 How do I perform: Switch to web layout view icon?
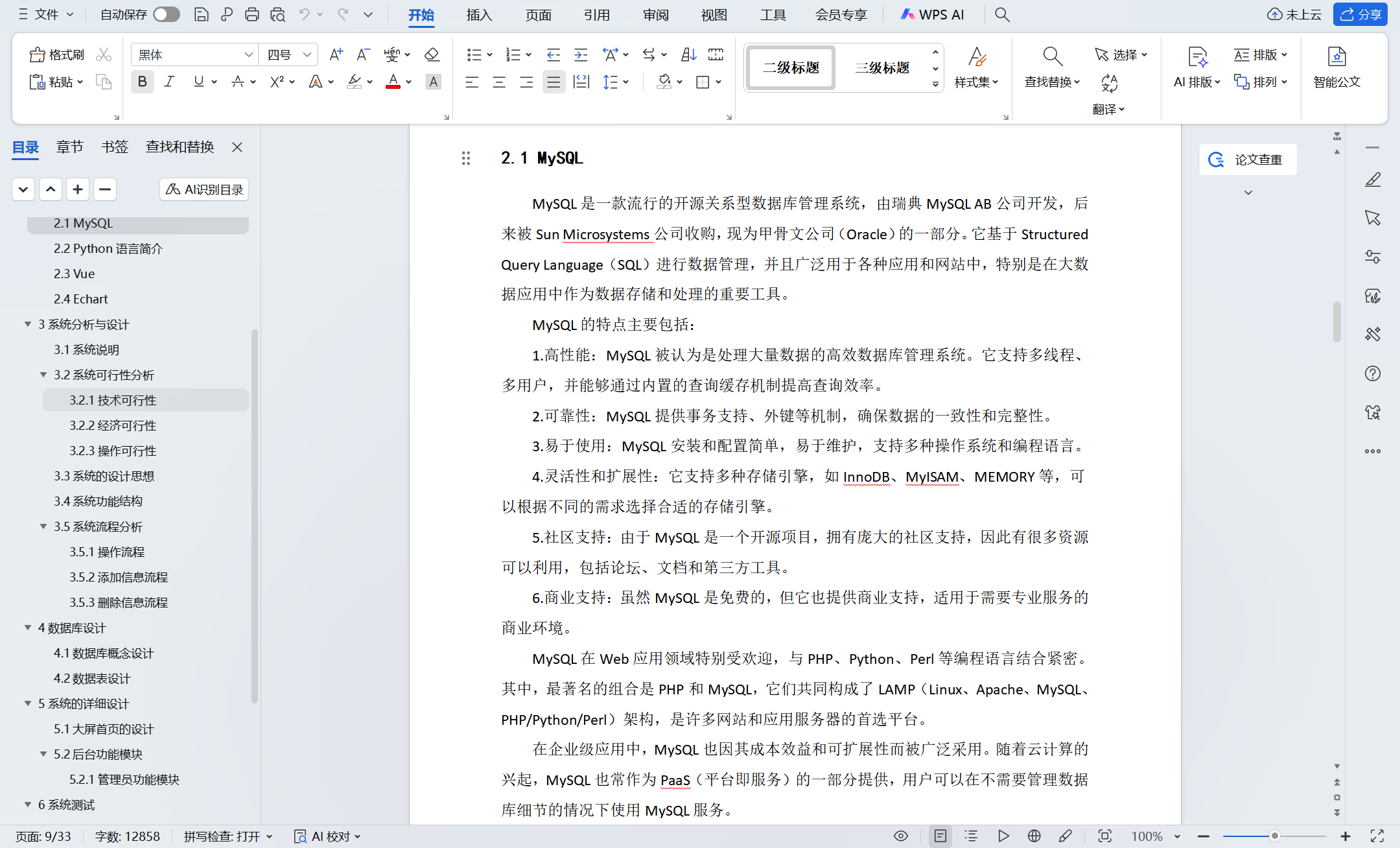coord(1034,836)
